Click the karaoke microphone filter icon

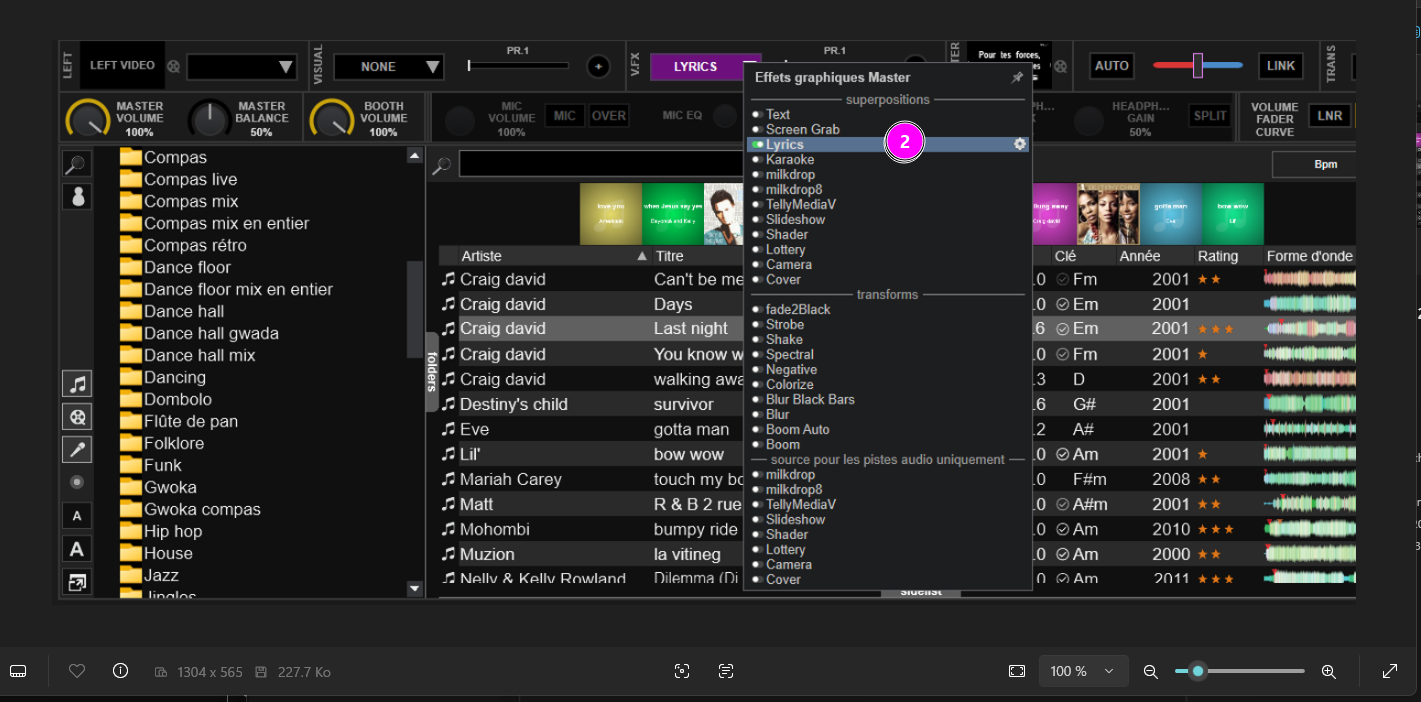77,450
